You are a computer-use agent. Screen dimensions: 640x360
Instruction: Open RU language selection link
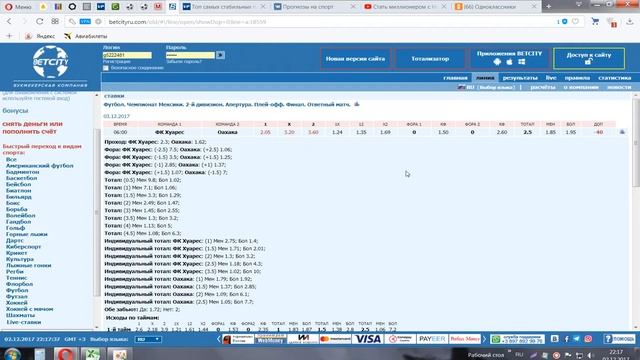(487, 87)
